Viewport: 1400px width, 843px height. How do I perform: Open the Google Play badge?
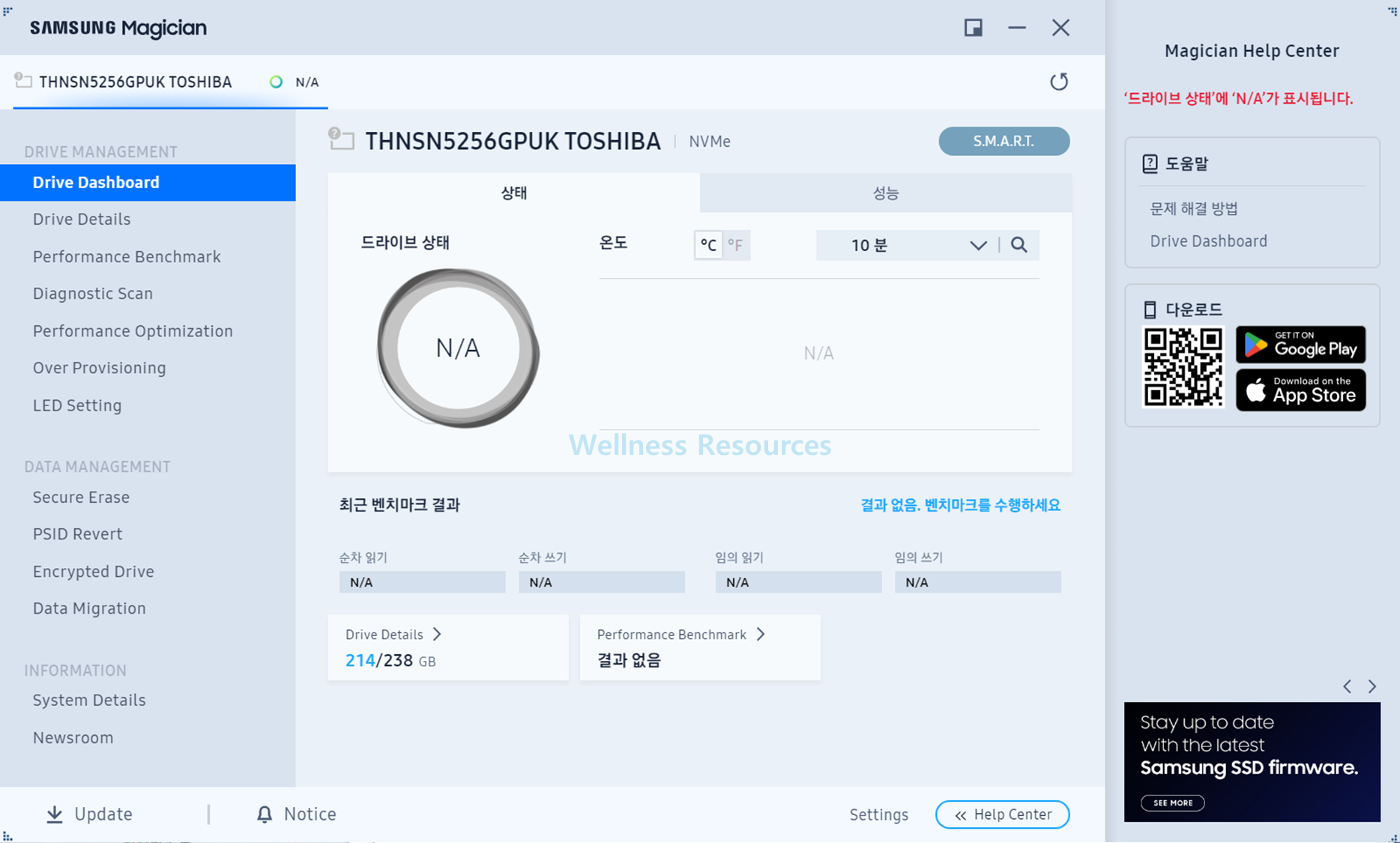[1300, 345]
